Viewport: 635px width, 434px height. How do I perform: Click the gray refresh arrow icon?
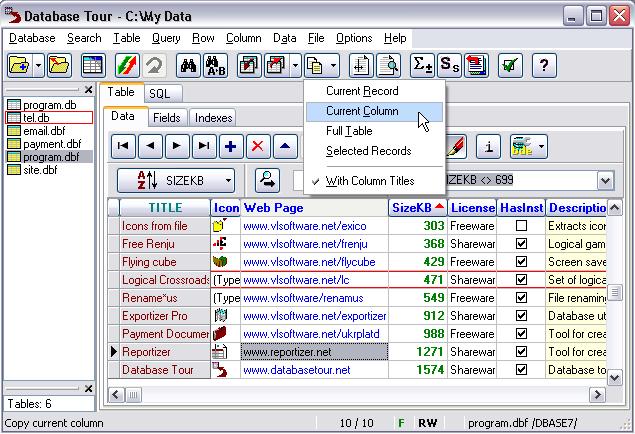coord(153,65)
